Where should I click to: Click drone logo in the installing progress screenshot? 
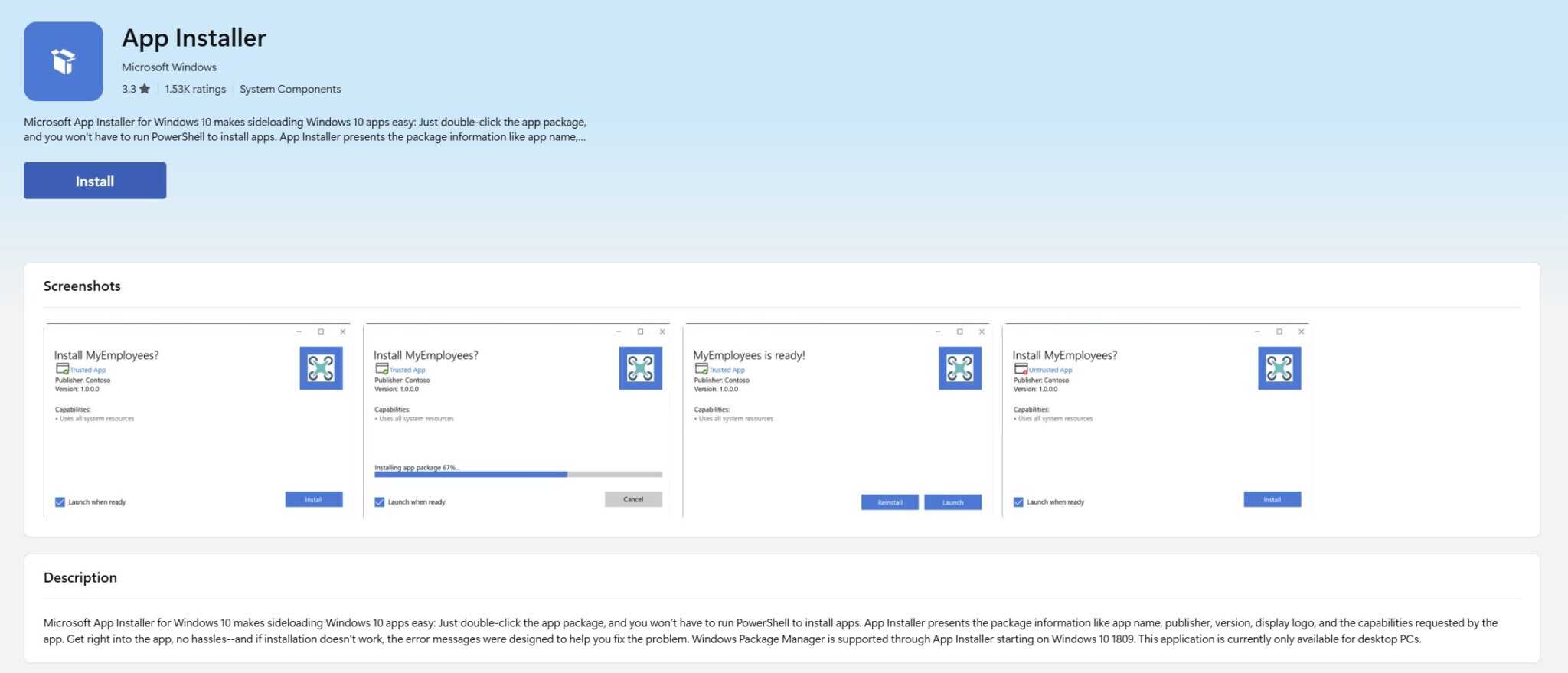pos(640,368)
